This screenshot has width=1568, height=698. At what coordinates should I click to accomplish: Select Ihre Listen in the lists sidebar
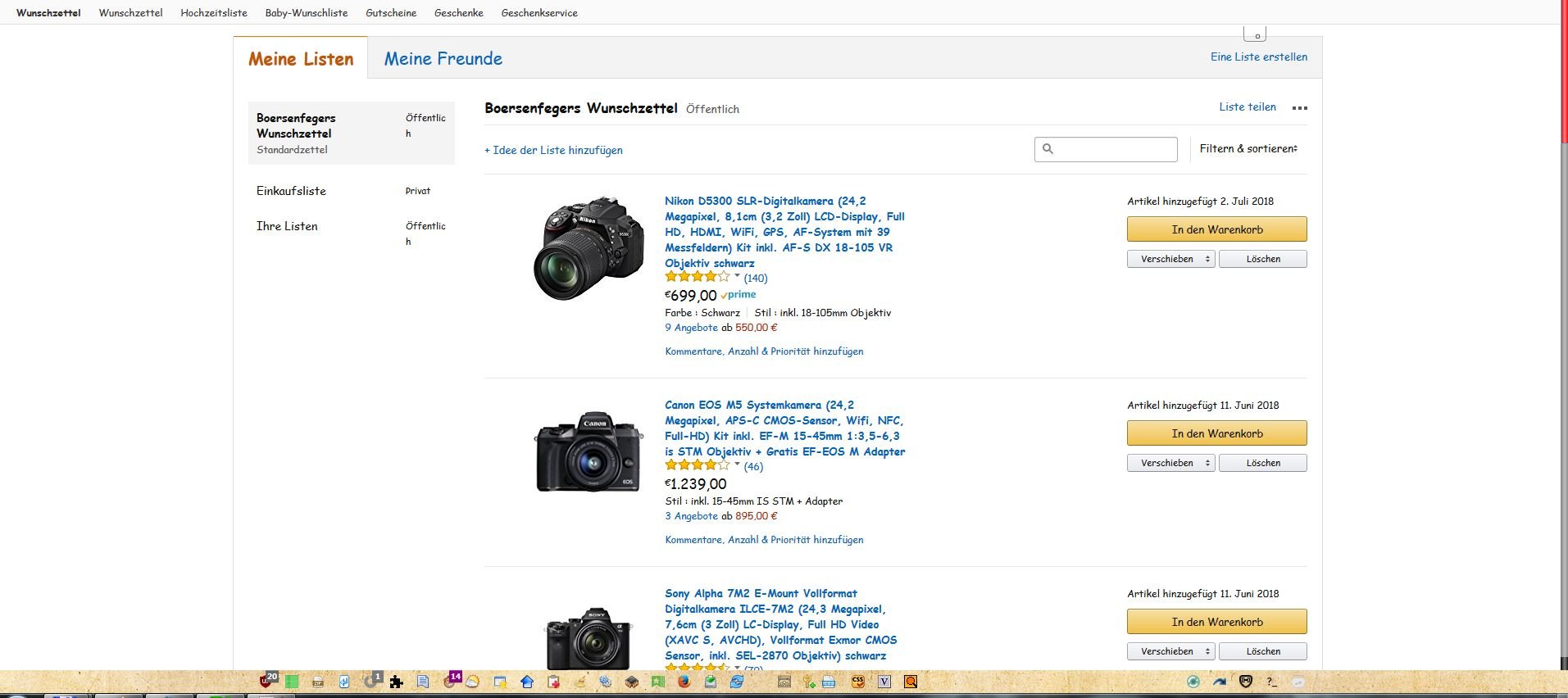coord(287,226)
